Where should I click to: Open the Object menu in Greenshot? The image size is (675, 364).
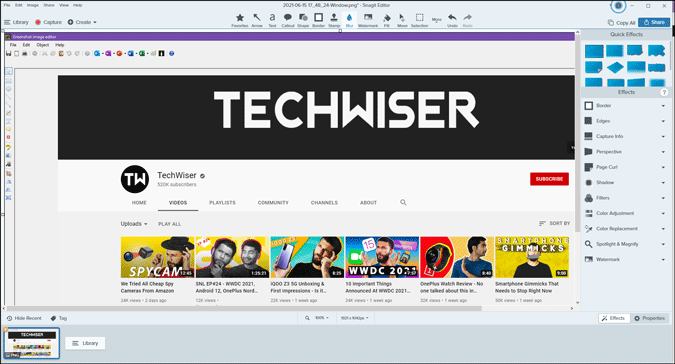(x=43, y=45)
